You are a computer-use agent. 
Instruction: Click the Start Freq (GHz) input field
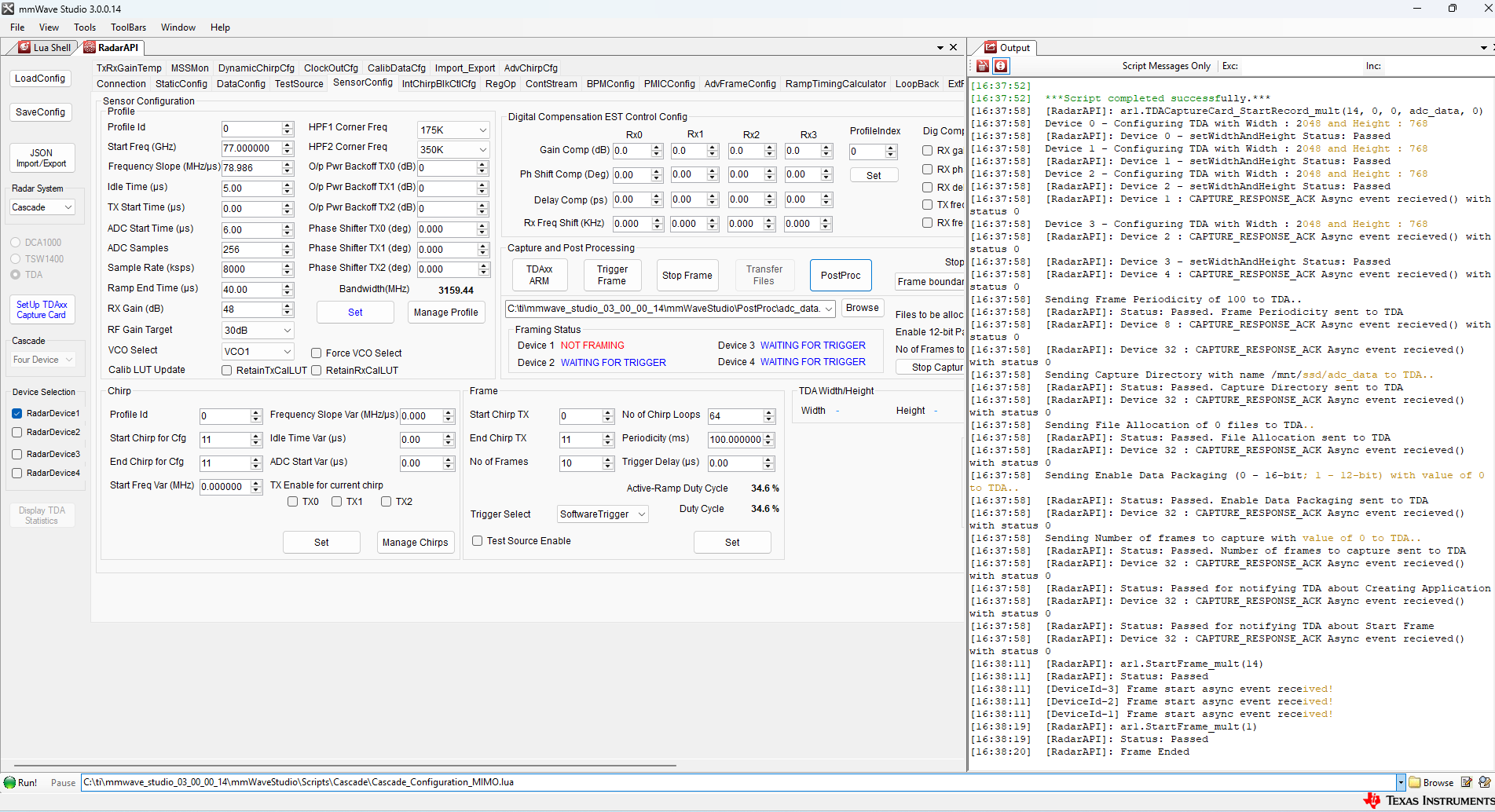click(251, 148)
